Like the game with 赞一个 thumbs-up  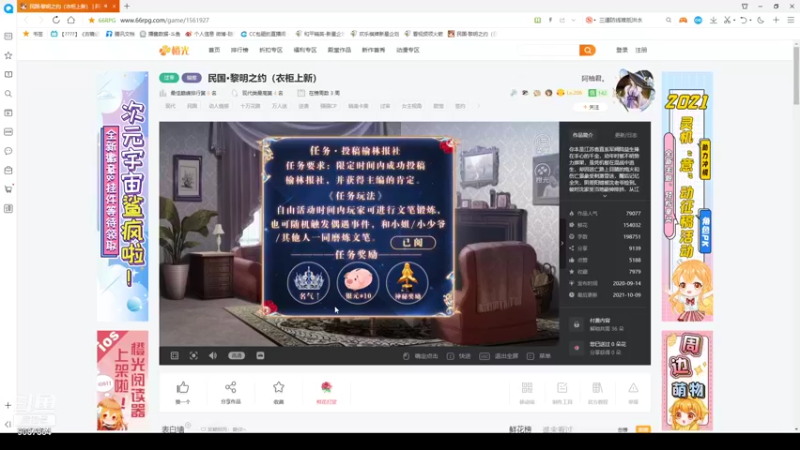pyautogui.click(x=183, y=392)
